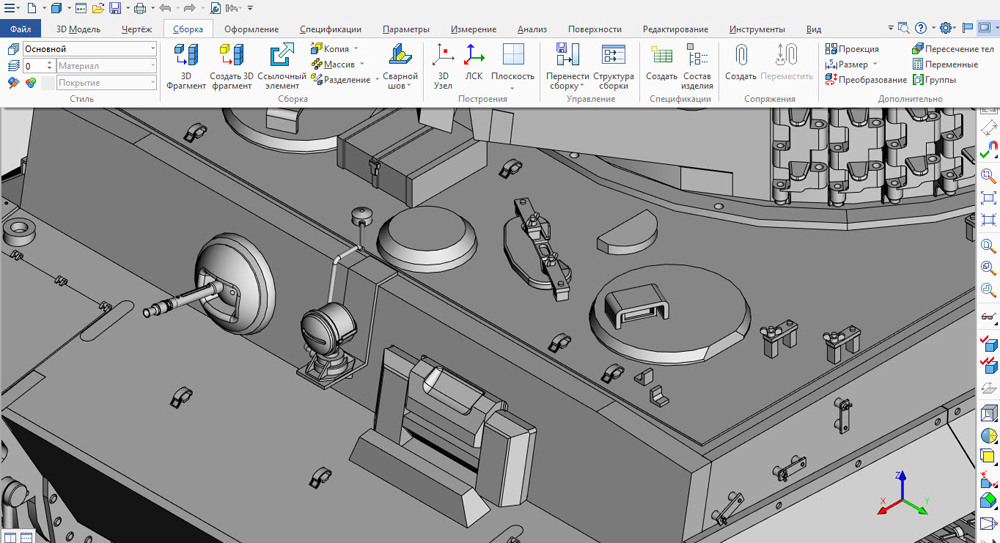Open Состав изделия
Image resolution: width=1000 pixels, height=543 pixels.
point(697,66)
